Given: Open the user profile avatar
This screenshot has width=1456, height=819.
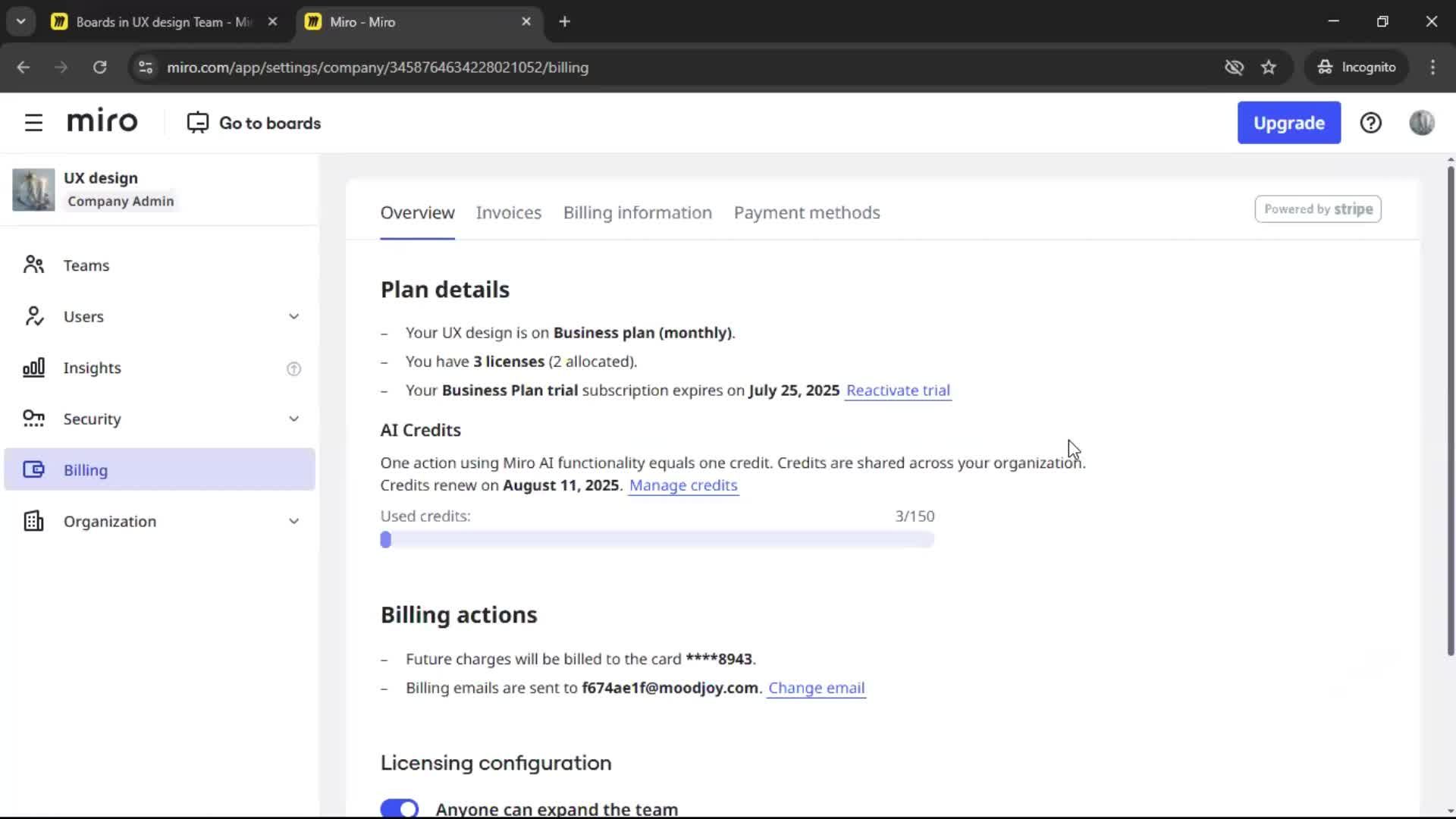Looking at the screenshot, I should (x=1421, y=123).
